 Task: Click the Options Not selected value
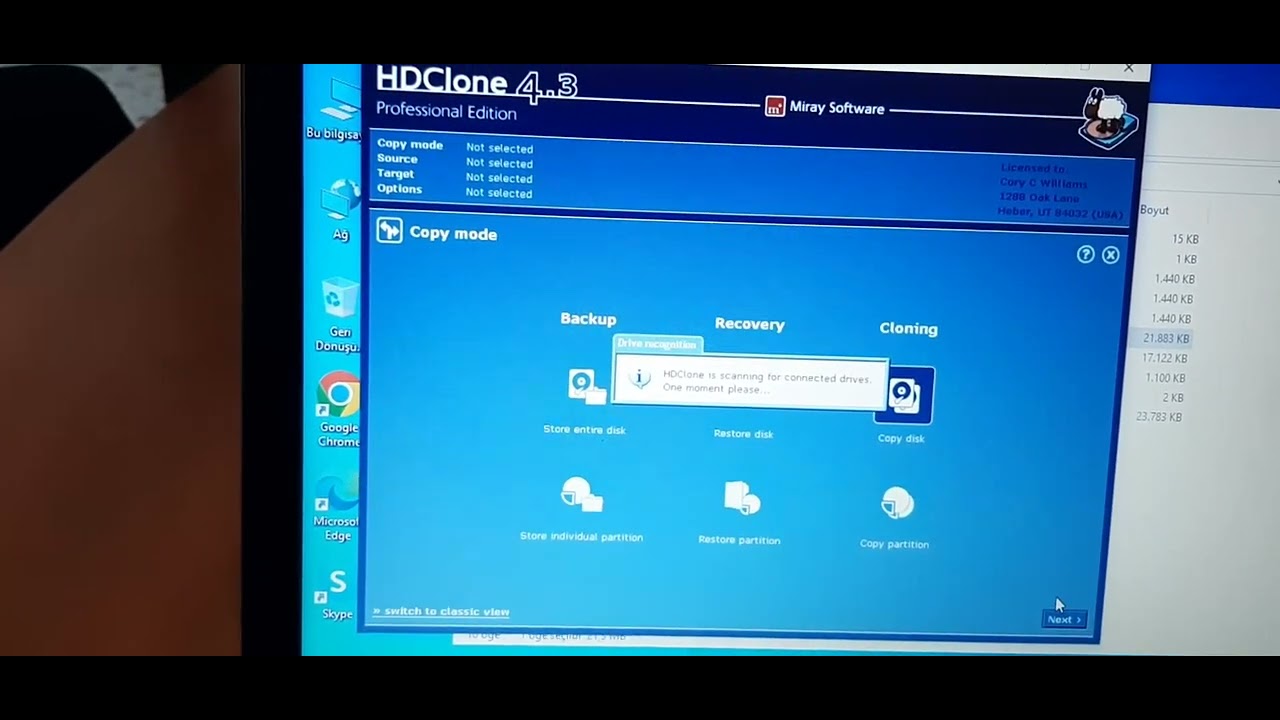pos(499,193)
